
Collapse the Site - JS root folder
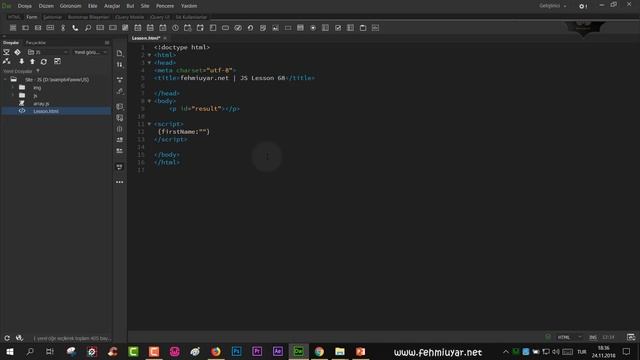[x=5, y=80]
